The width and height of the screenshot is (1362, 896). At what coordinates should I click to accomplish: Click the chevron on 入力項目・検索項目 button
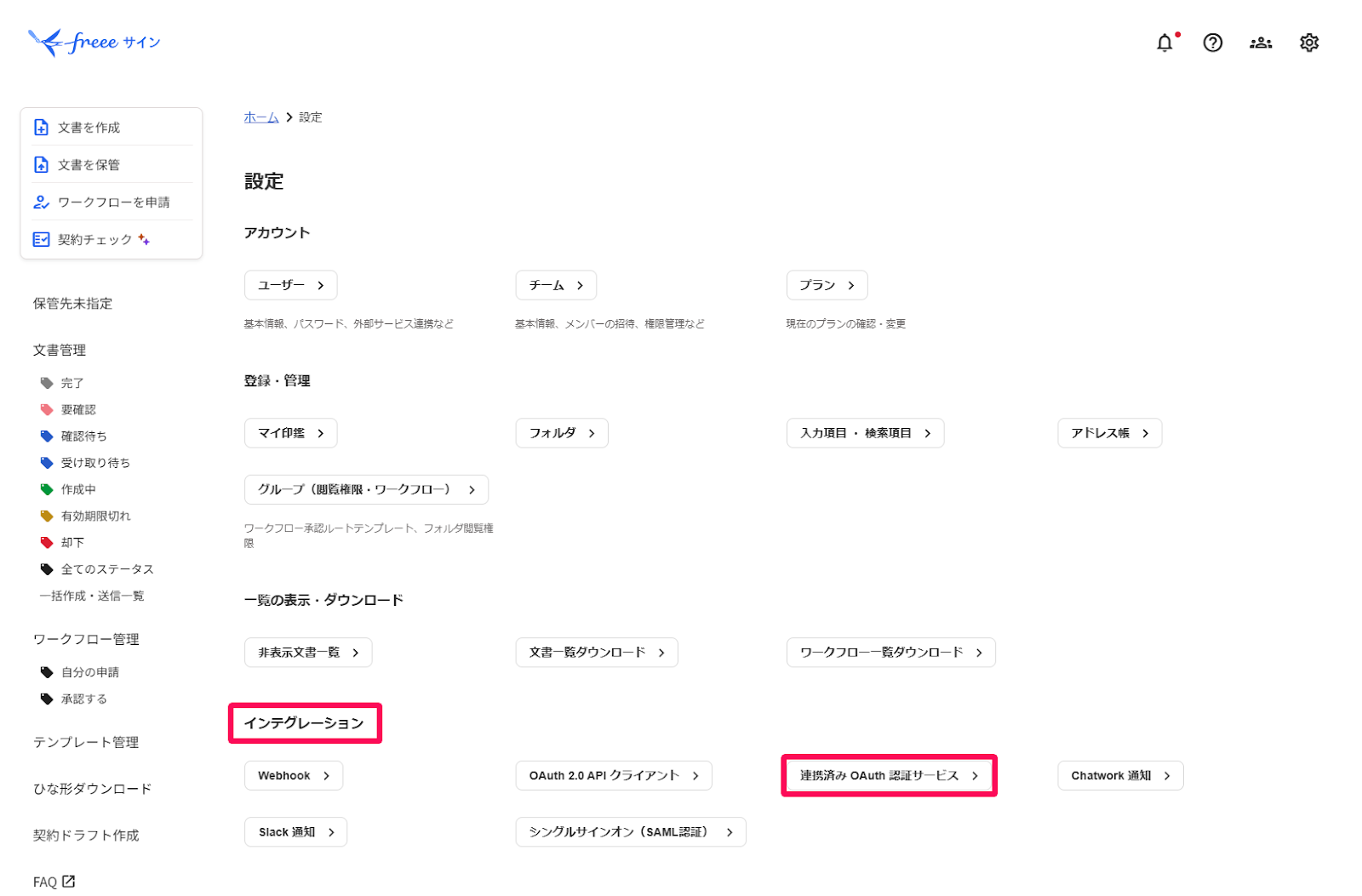(x=927, y=433)
